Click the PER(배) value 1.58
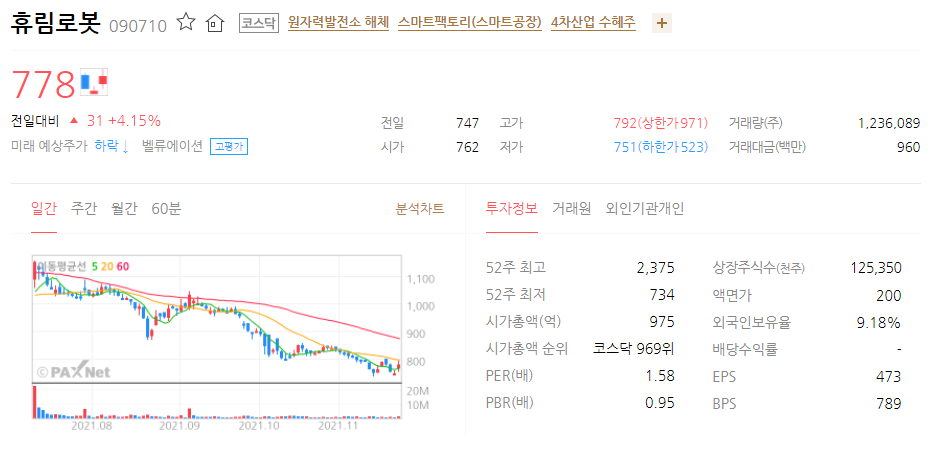The height and width of the screenshot is (450, 931). (660, 376)
